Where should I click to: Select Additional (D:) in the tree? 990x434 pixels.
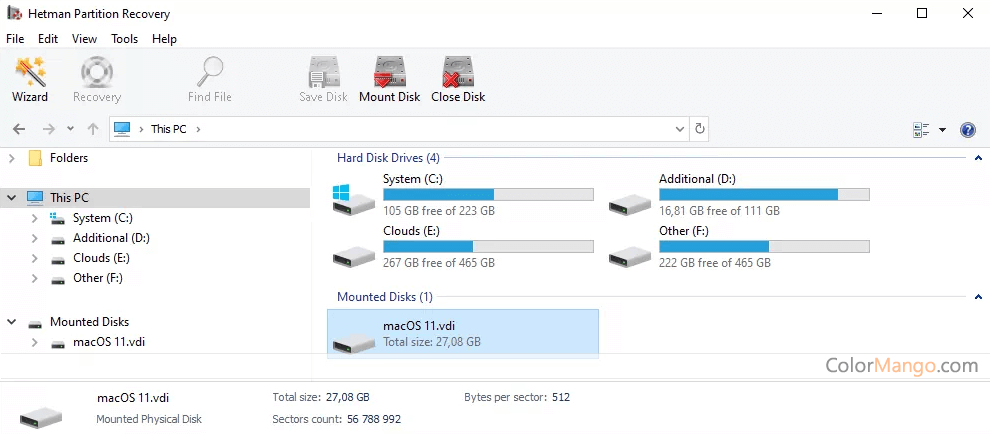click(x=111, y=238)
